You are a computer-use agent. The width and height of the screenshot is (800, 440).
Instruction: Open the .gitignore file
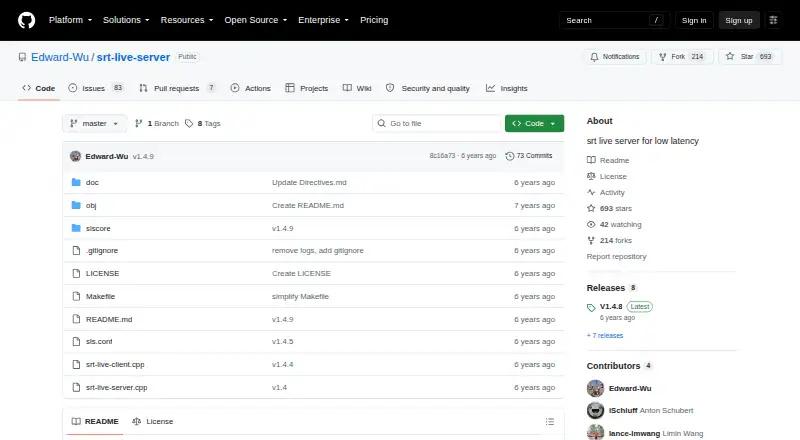coord(102,251)
